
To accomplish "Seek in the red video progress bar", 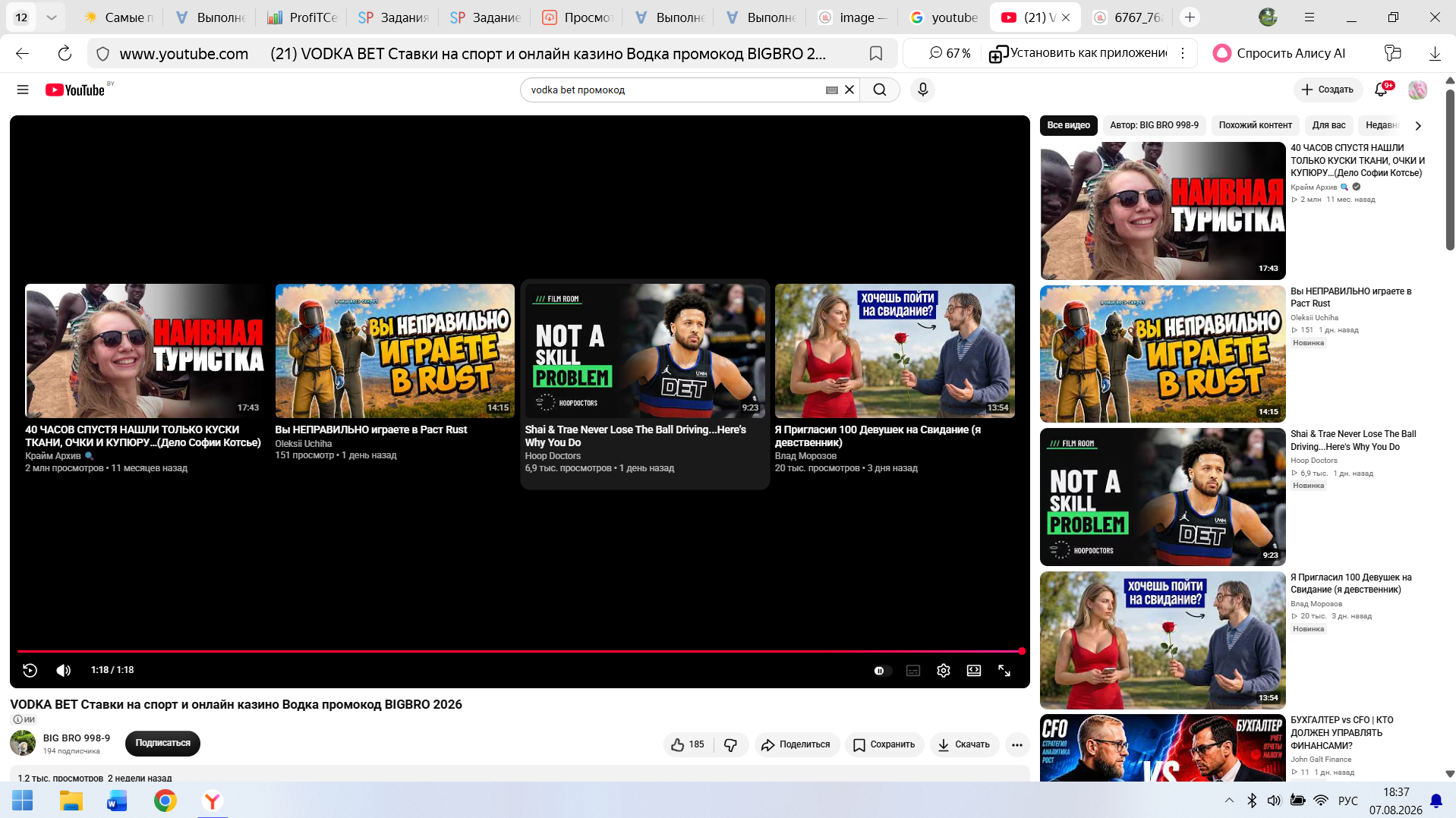I will tap(520, 651).
